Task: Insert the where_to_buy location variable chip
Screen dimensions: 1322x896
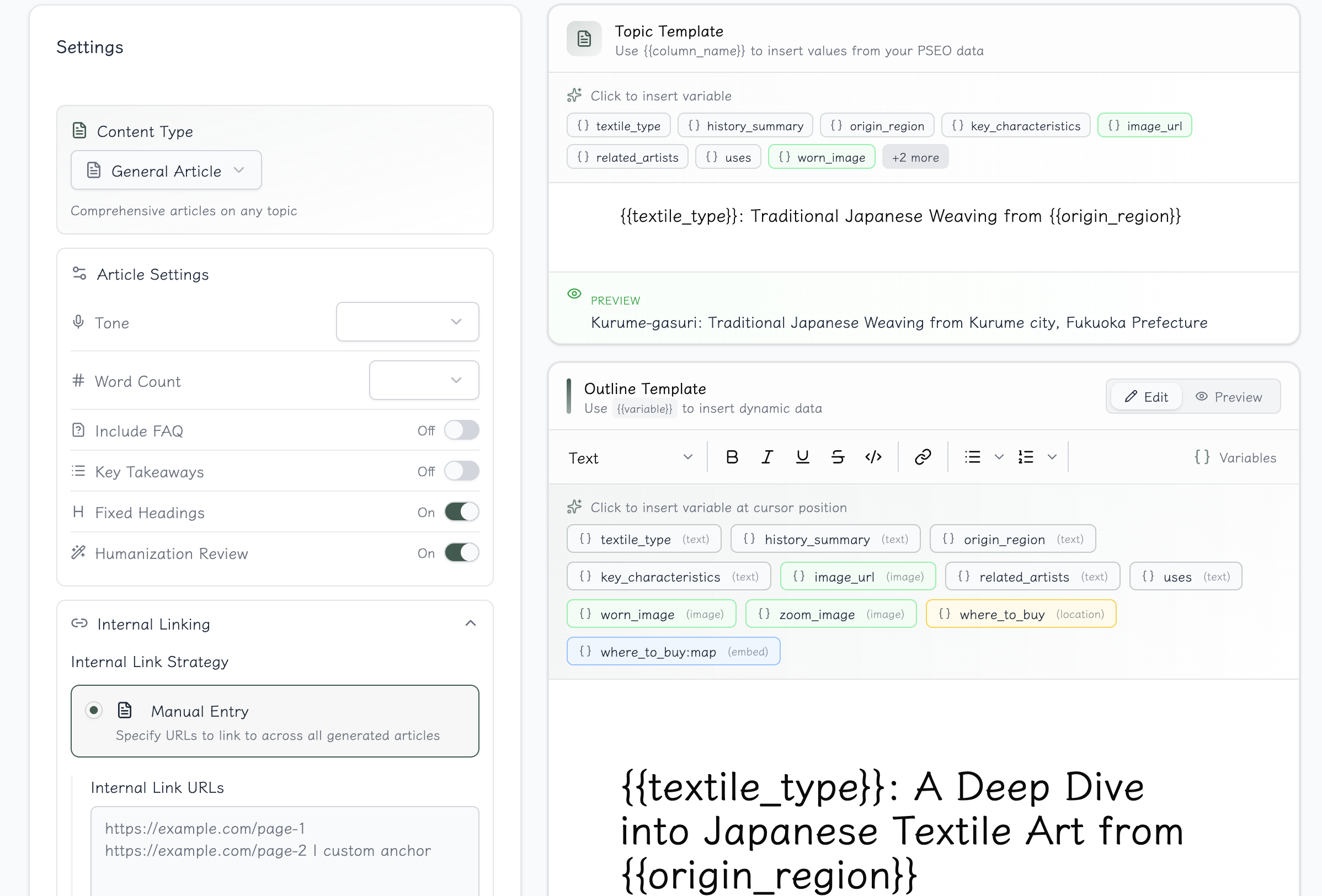Action: (1021, 615)
